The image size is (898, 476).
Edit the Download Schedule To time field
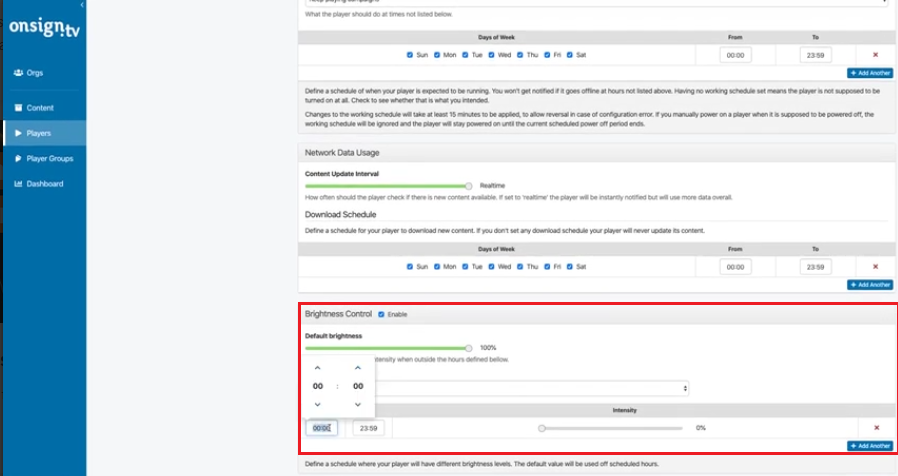pyautogui.click(x=816, y=267)
